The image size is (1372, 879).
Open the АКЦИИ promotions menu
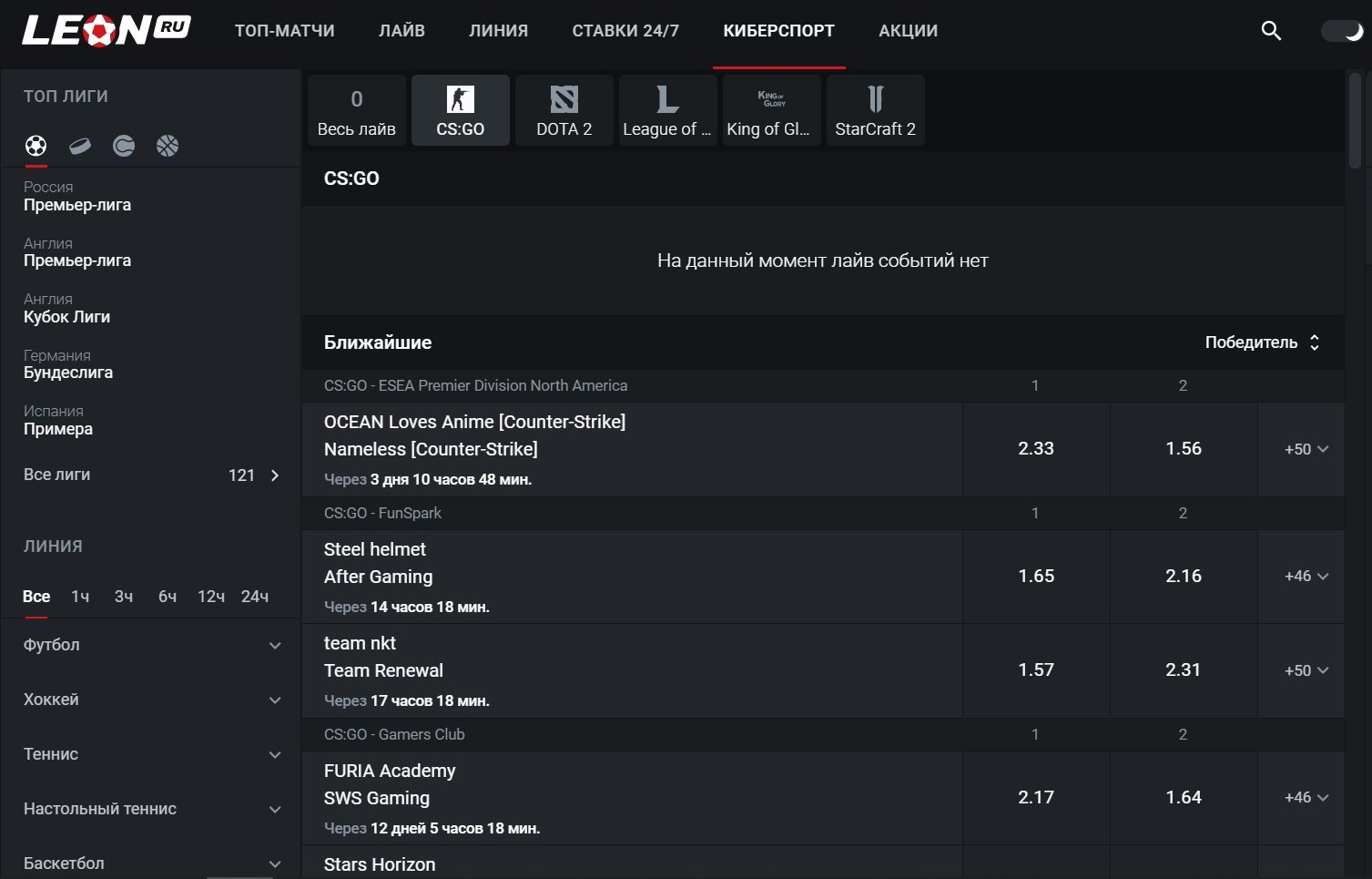tap(909, 31)
